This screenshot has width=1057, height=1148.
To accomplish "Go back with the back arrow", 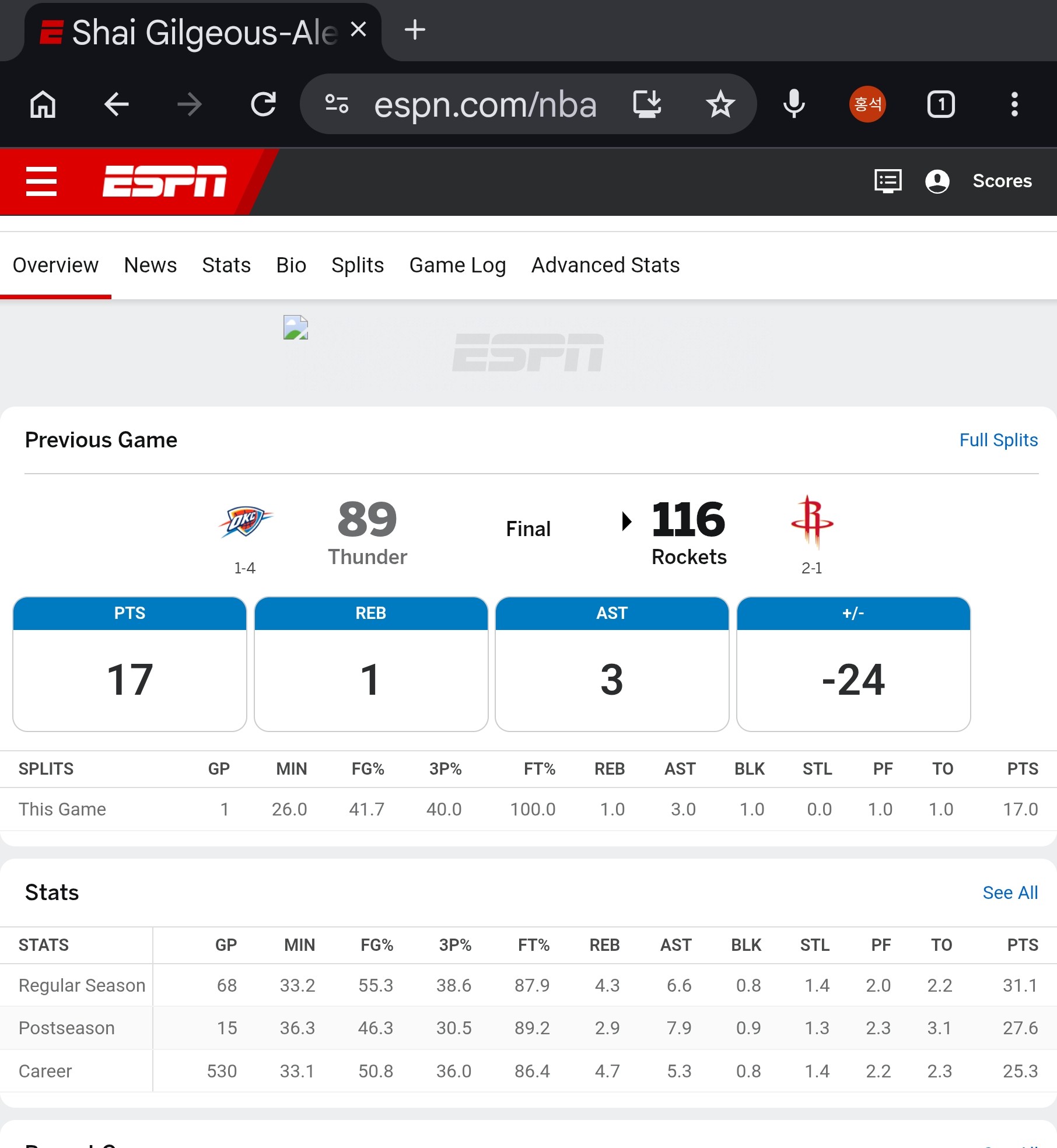I will click(x=116, y=105).
